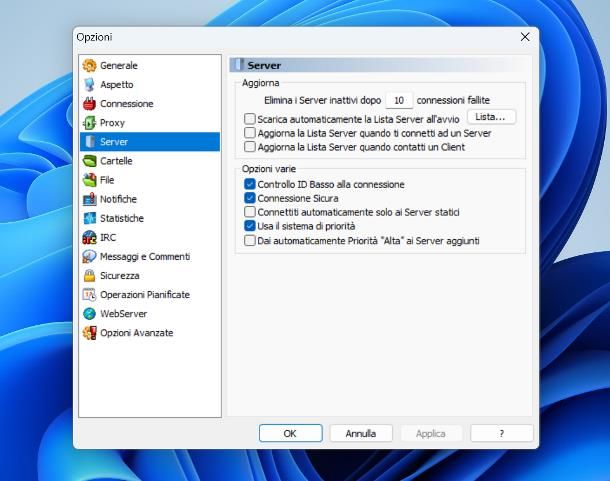
Task: Switch to Opzioni Avanzate section
Action: tap(136, 332)
